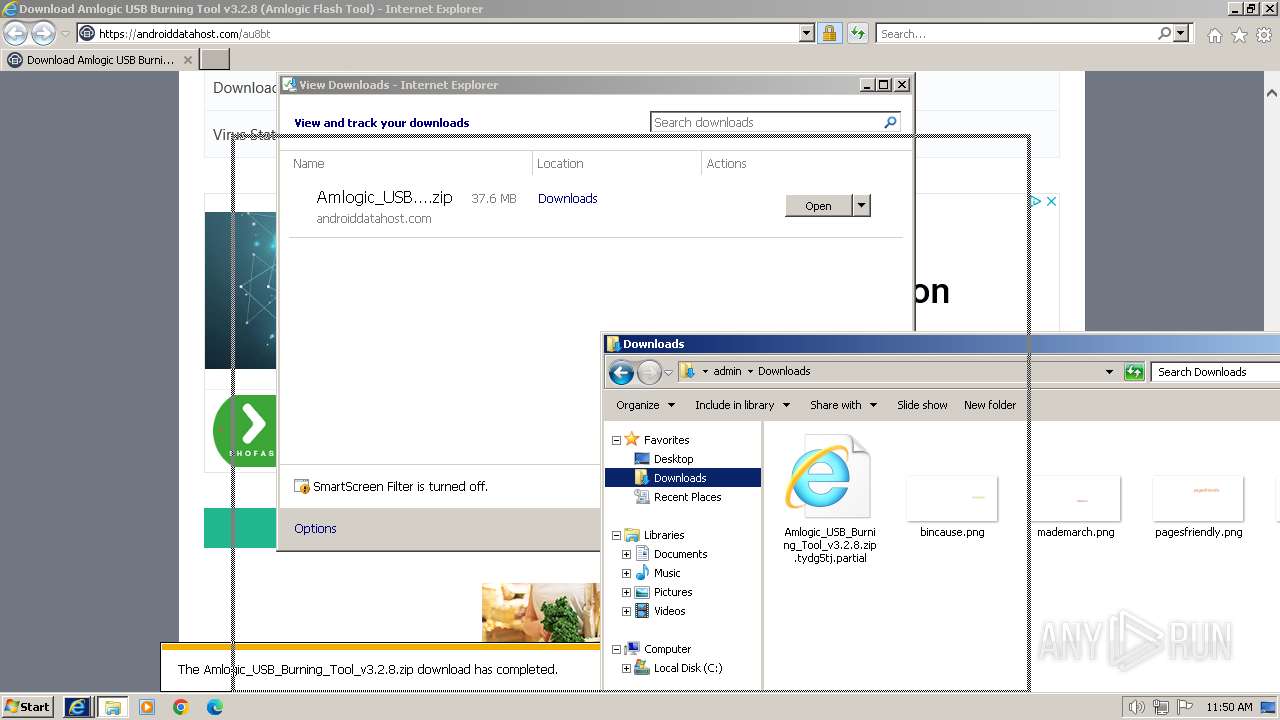
Task: Click File Explorer taskbar icon
Action: pyautogui.click(x=112, y=707)
